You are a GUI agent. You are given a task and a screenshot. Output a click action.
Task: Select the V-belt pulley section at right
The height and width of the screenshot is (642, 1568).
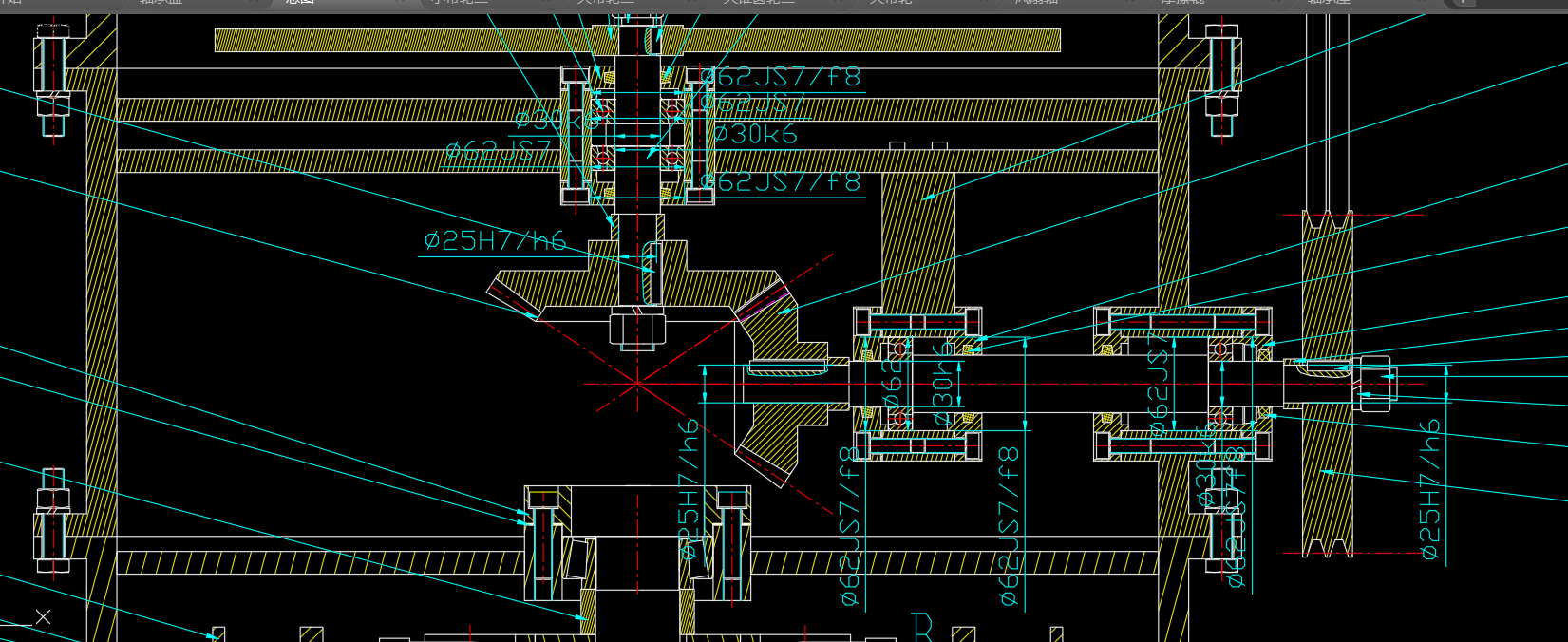1328,384
